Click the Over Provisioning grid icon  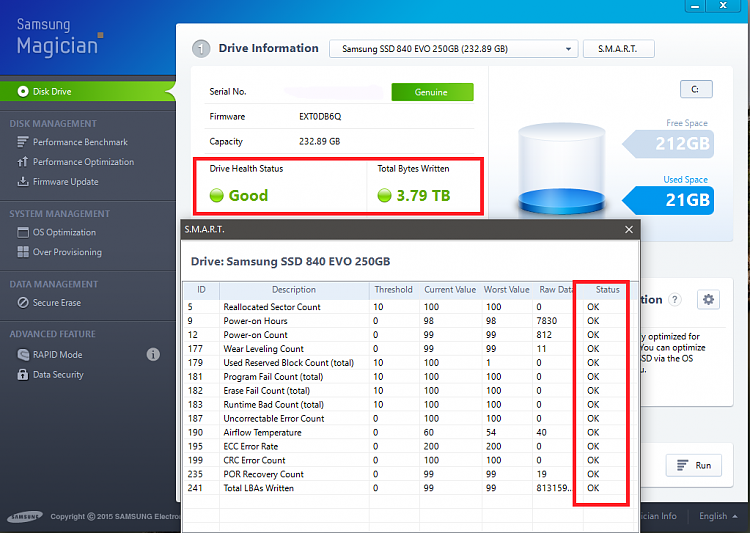[22, 252]
